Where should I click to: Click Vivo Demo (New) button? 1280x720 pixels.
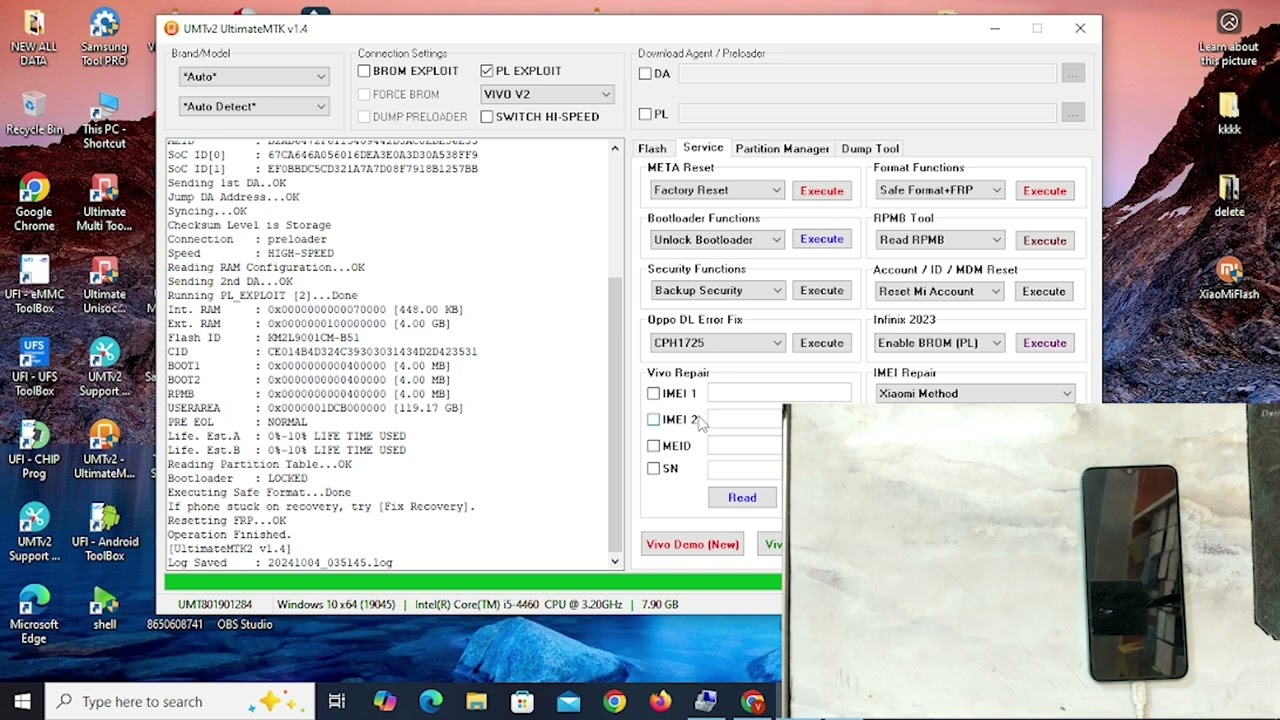click(x=692, y=545)
